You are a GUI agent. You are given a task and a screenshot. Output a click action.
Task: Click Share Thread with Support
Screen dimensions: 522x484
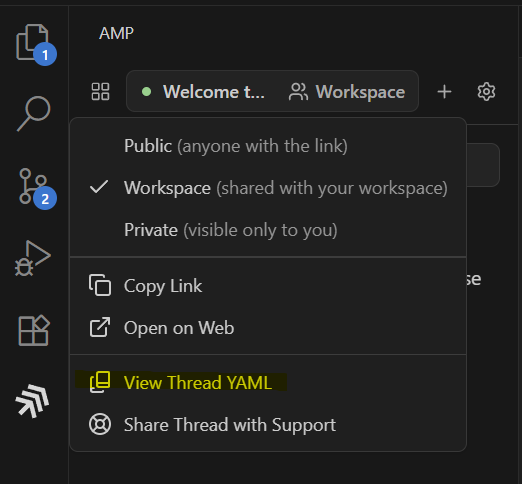(268, 425)
